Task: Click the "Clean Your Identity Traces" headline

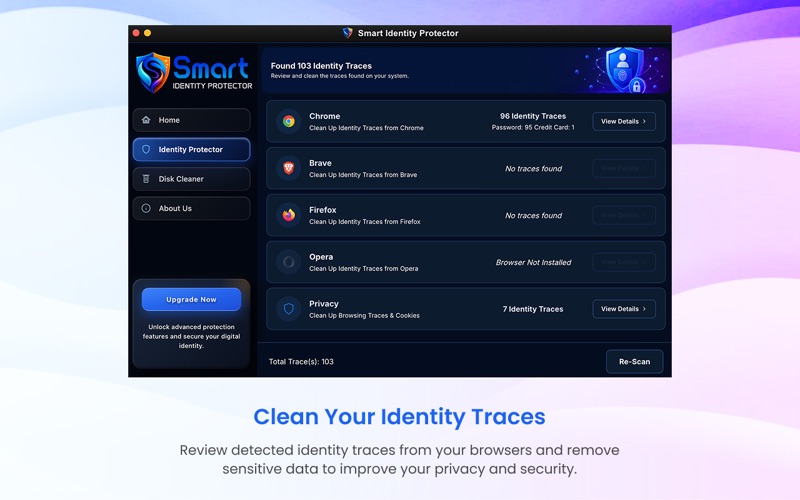Action: [x=399, y=417]
